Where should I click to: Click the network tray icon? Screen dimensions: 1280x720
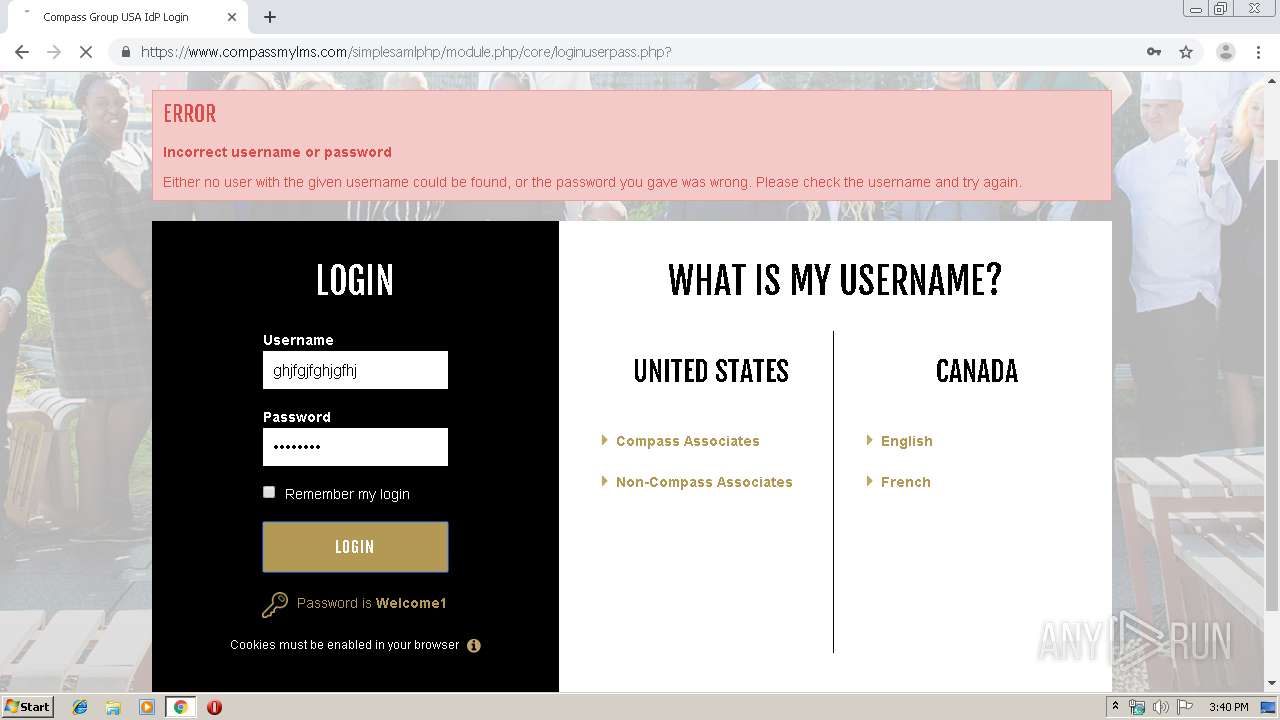[x=1137, y=707]
